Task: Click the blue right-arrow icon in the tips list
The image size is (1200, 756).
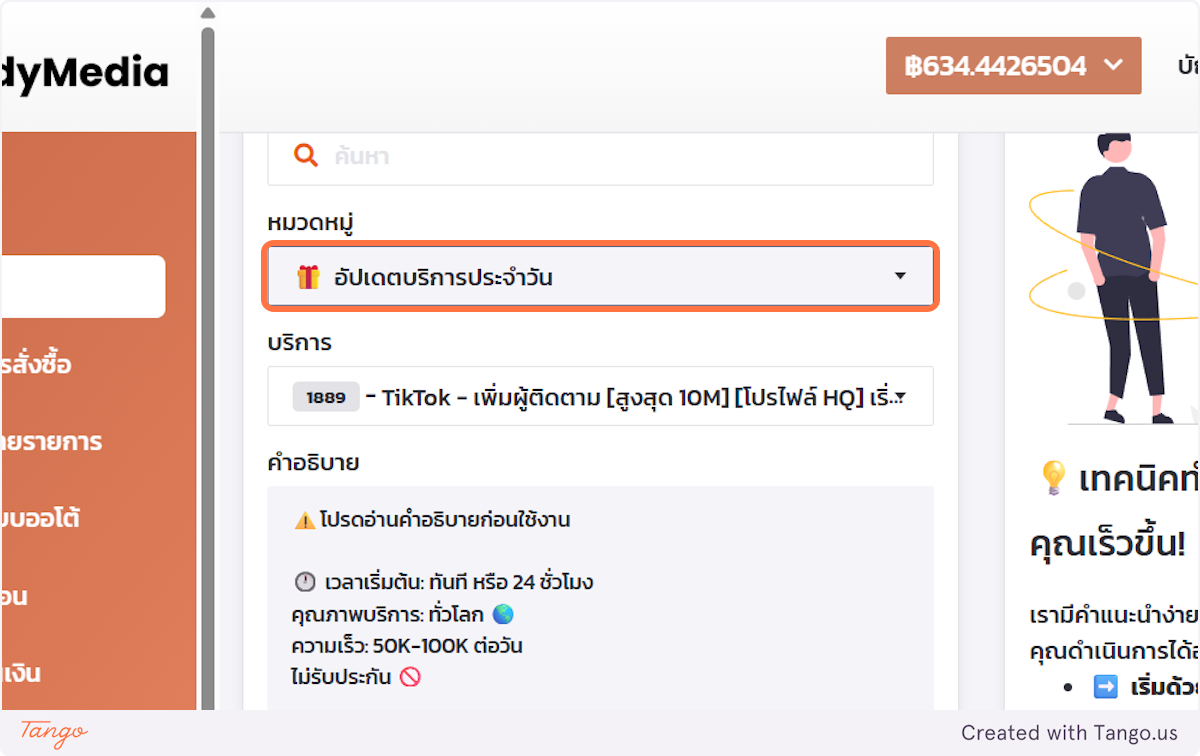Action: tap(1105, 688)
